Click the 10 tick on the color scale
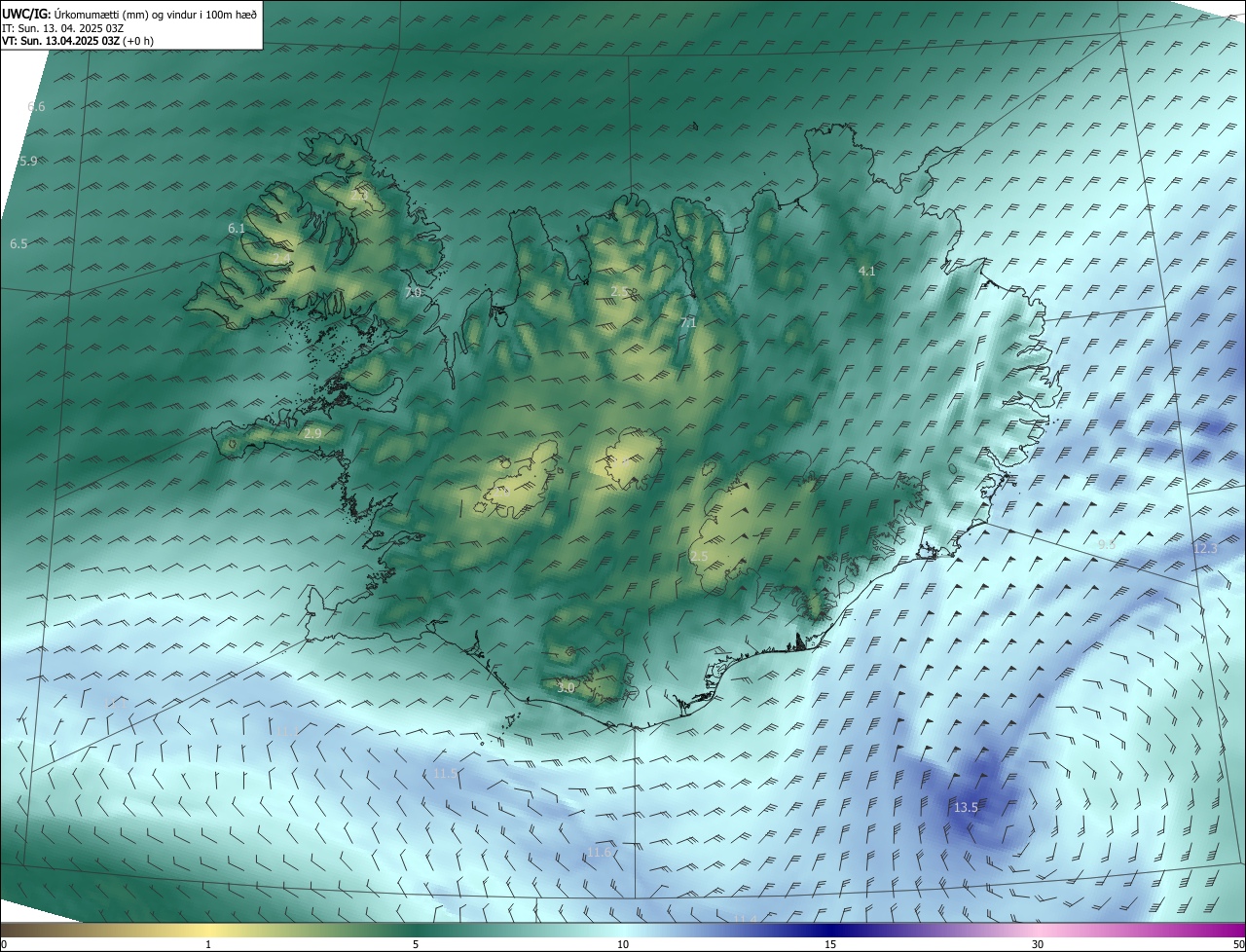 click(x=623, y=944)
